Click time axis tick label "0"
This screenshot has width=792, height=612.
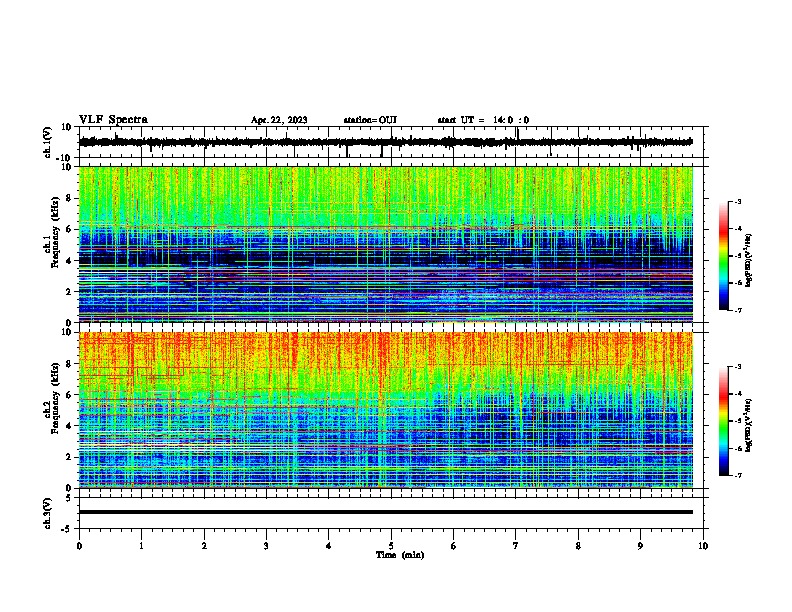click(79, 546)
